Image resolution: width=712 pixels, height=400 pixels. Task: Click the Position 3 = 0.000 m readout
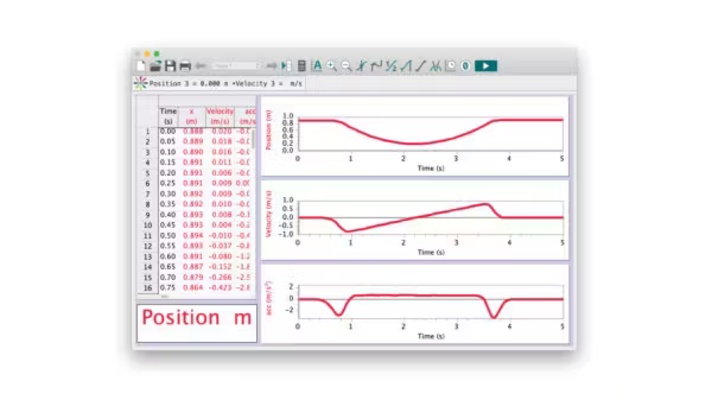point(189,84)
